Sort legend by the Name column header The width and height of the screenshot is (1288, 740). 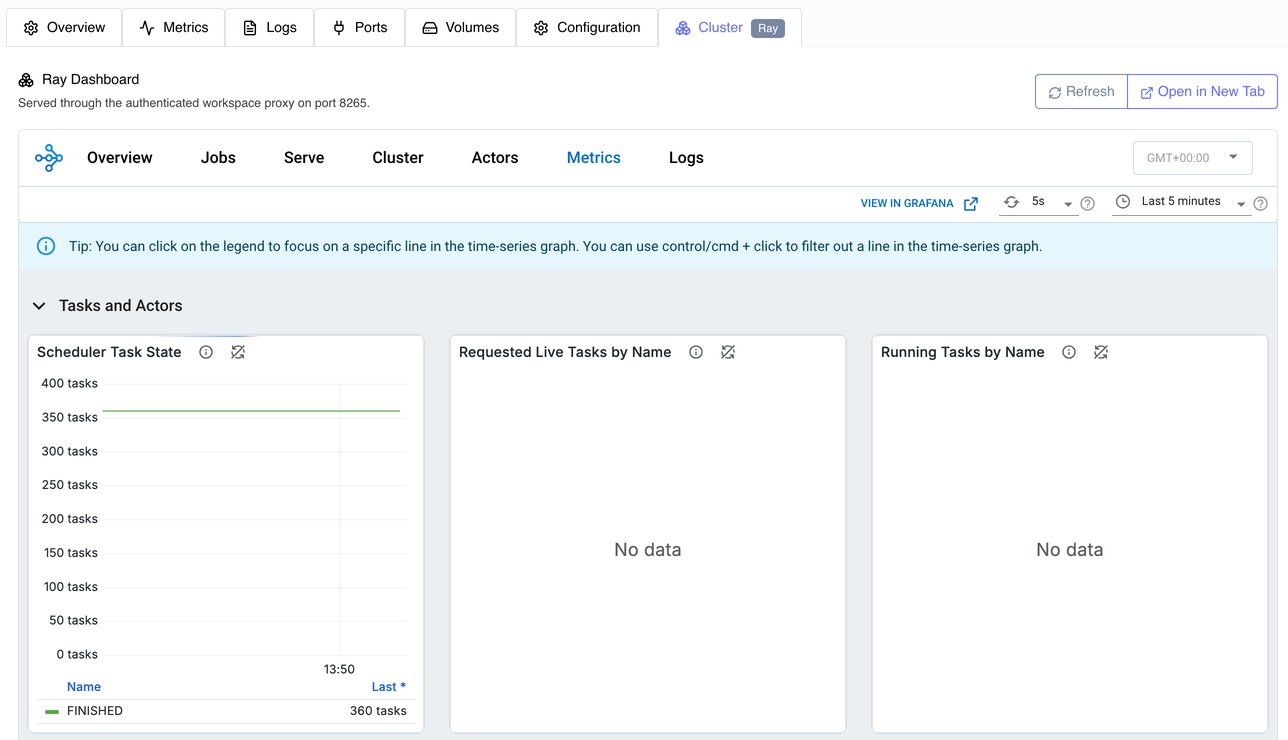click(84, 687)
